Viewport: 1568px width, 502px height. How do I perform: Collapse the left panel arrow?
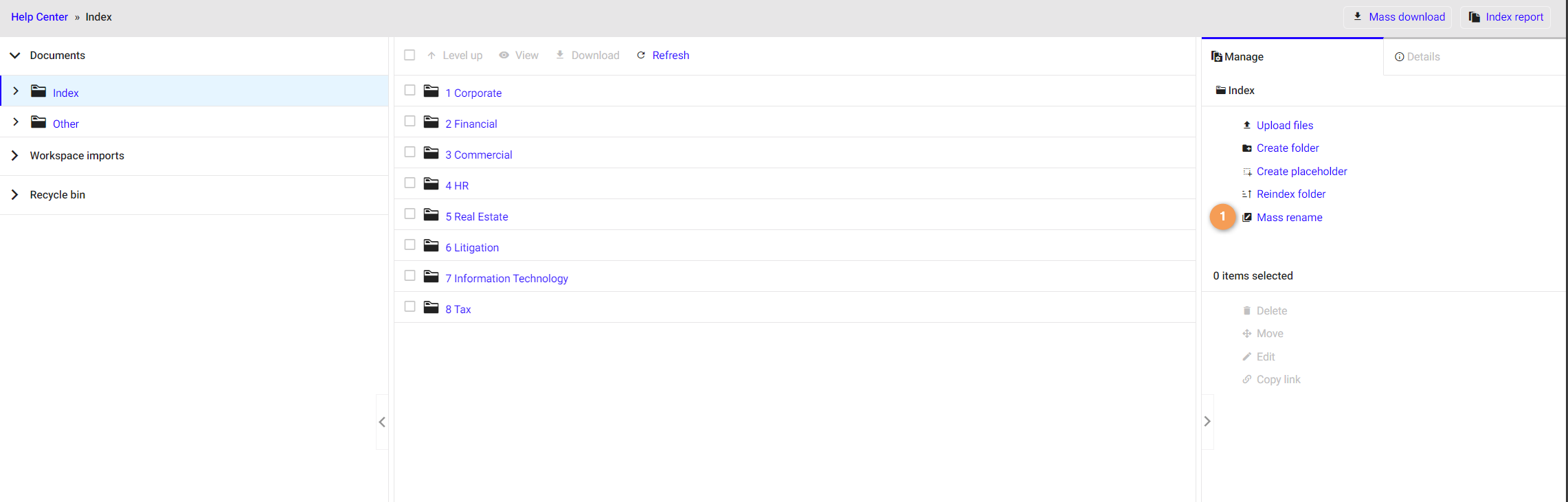tap(382, 422)
